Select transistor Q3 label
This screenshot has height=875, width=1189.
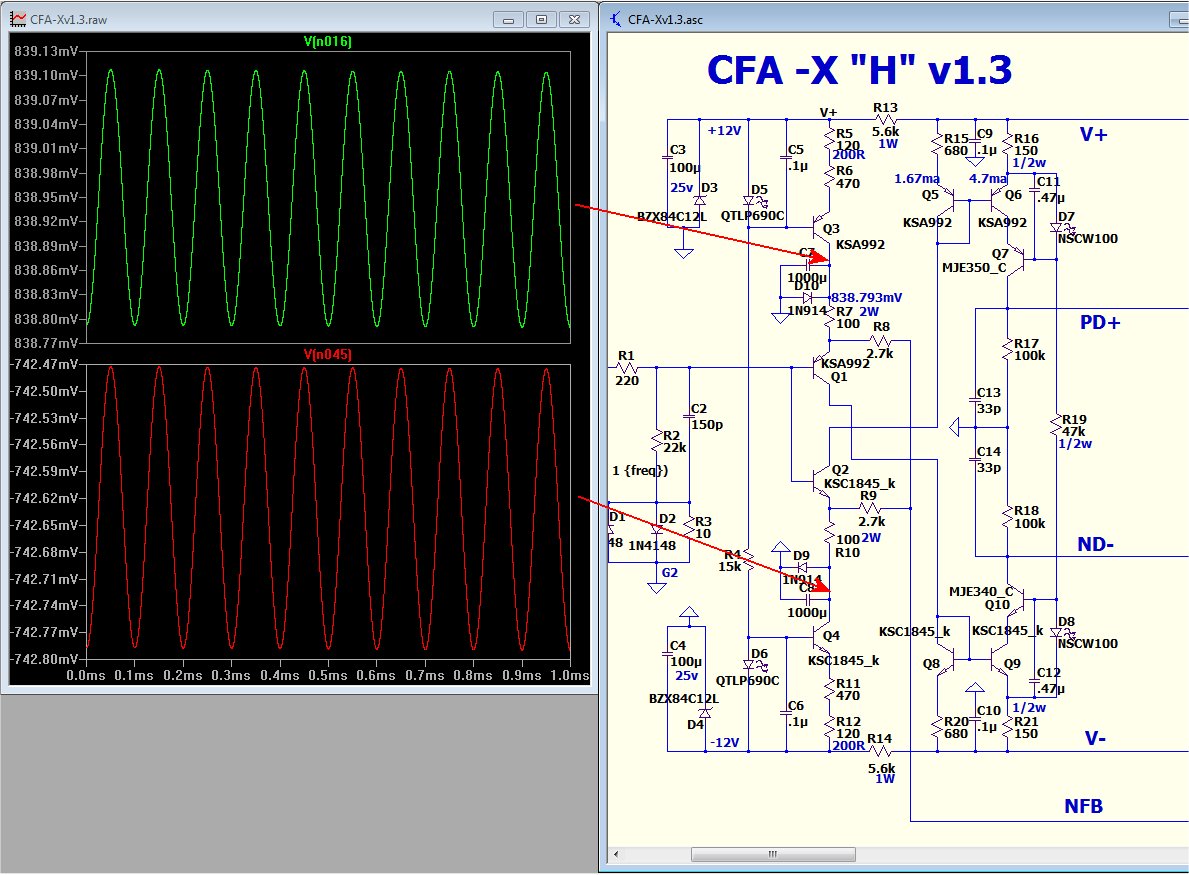[x=831, y=228]
